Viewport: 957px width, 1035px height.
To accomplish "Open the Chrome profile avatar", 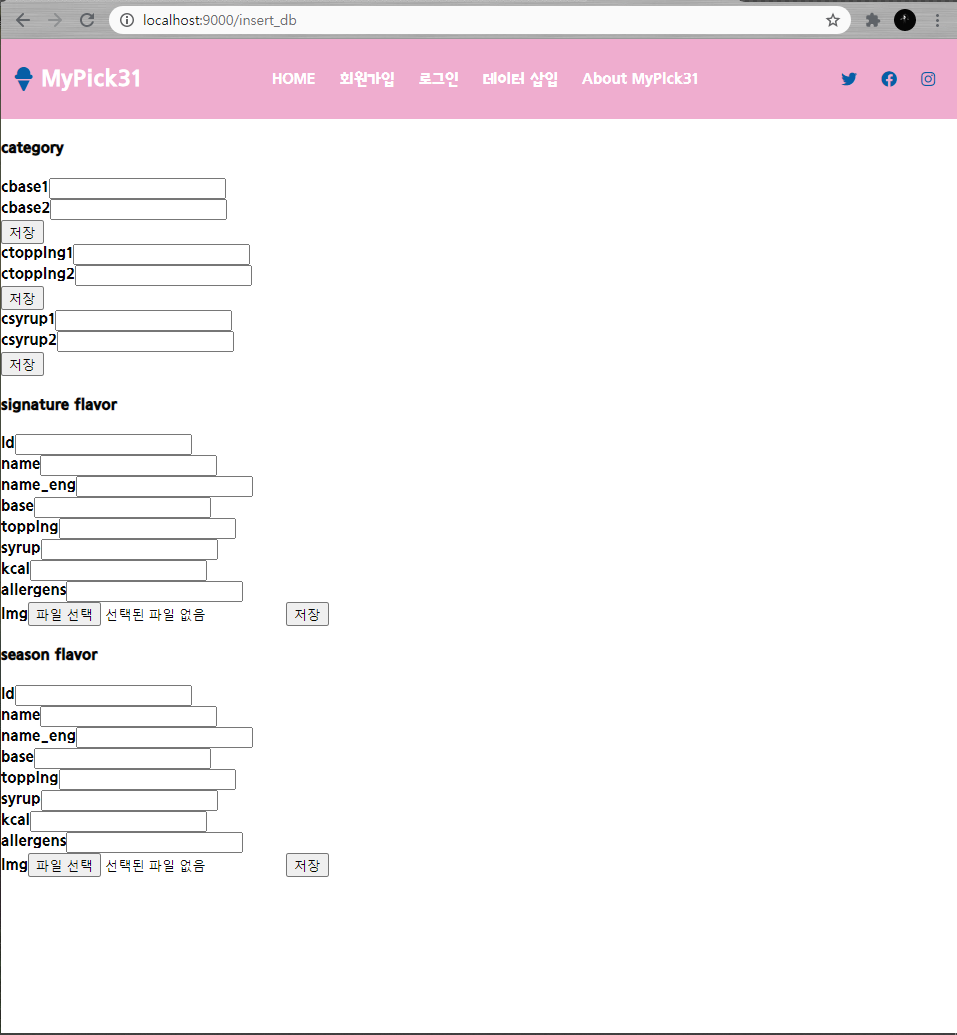I will 905,20.
